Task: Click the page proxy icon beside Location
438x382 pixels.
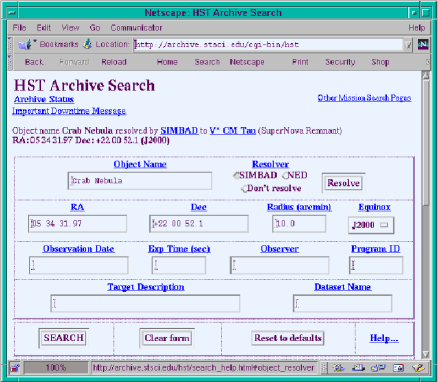Action: [x=88, y=44]
